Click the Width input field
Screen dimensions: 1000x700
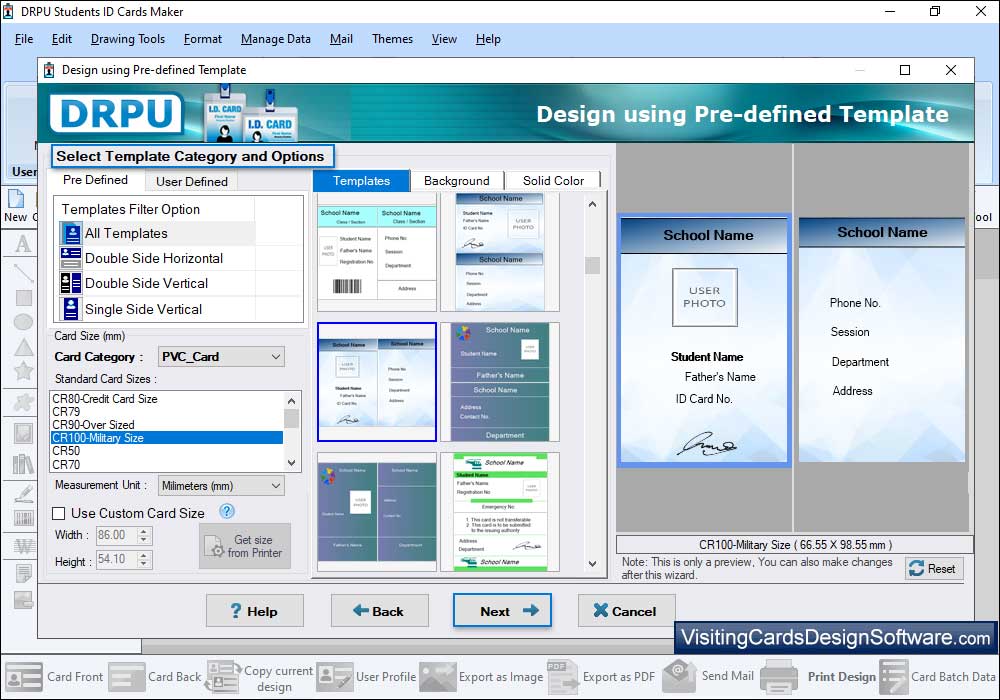point(115,535)
